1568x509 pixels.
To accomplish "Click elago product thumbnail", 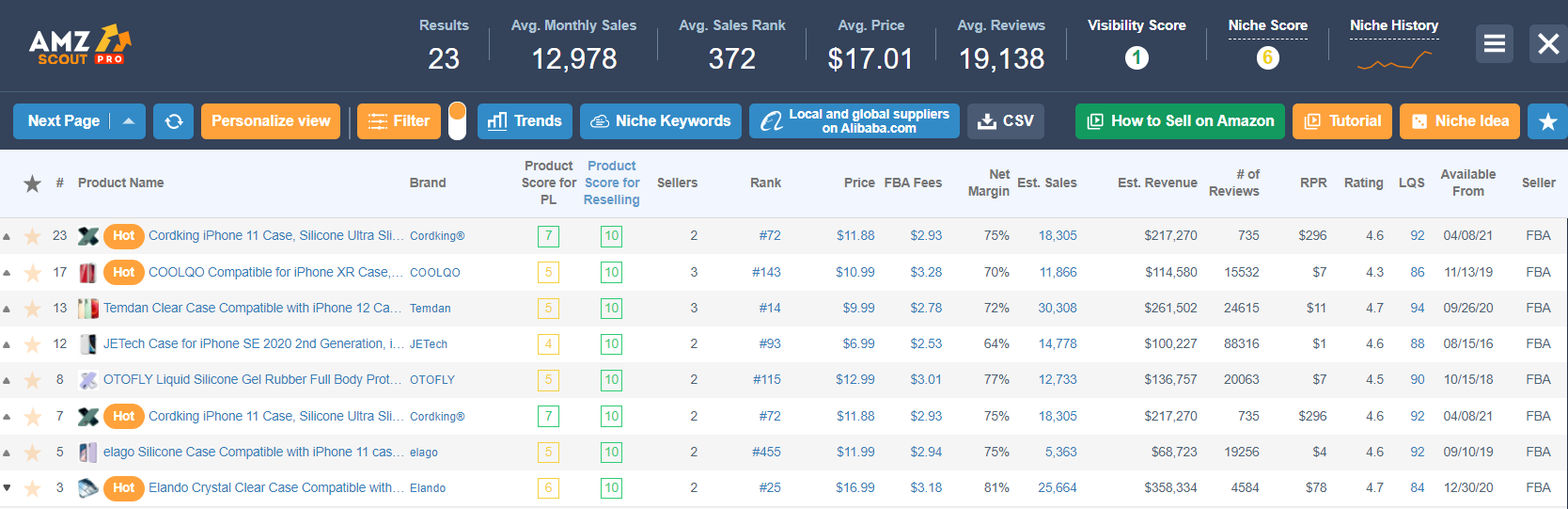I will tap(88, 453).
